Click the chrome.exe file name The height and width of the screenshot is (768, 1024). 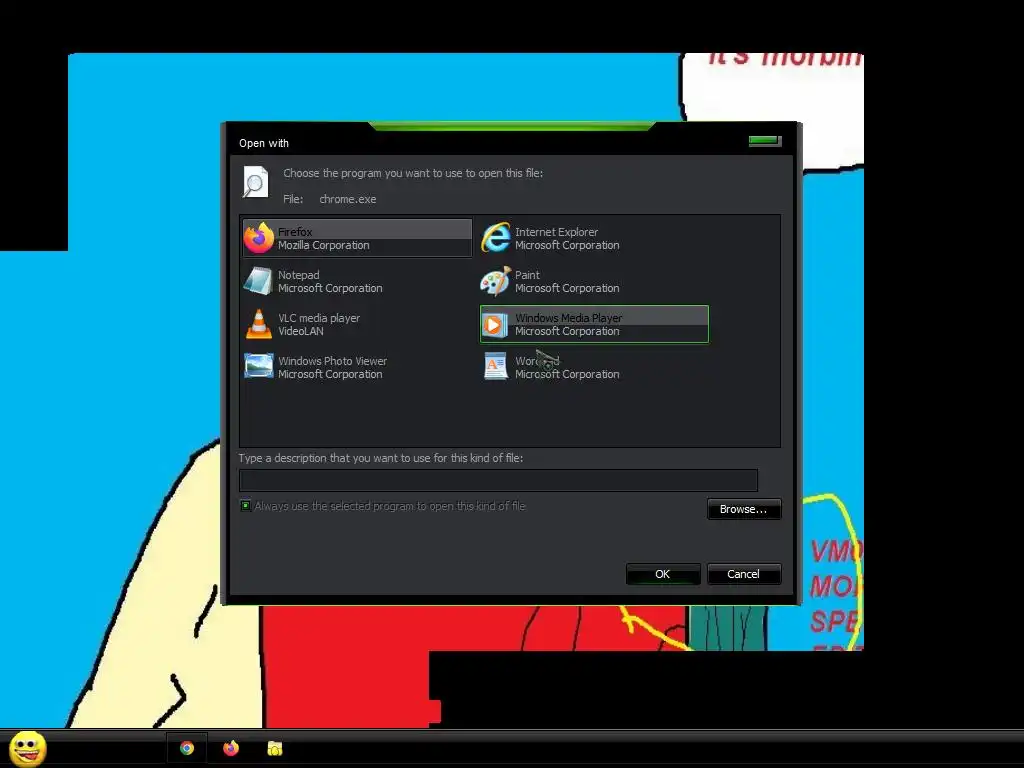pos(347,199)
